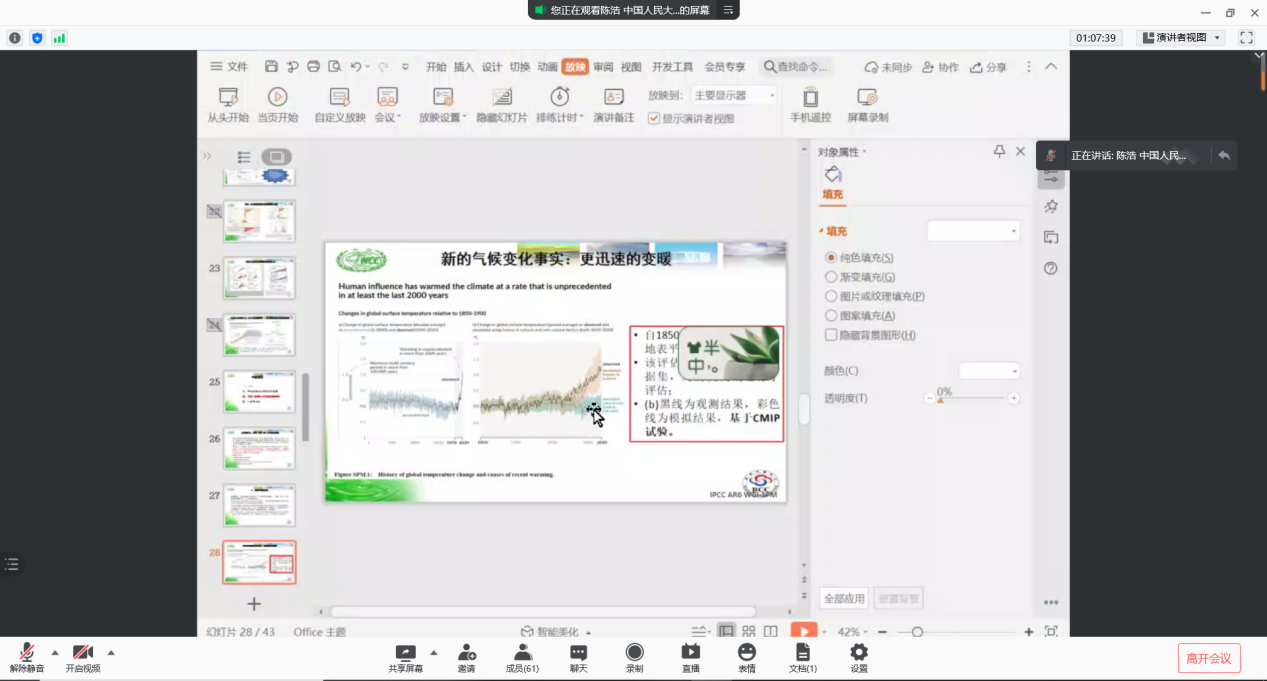Click the 全部应用 button
Image resolution: width=1267 pixels, height=681 pixels.
pyautogui.click(x=843, y=598)
